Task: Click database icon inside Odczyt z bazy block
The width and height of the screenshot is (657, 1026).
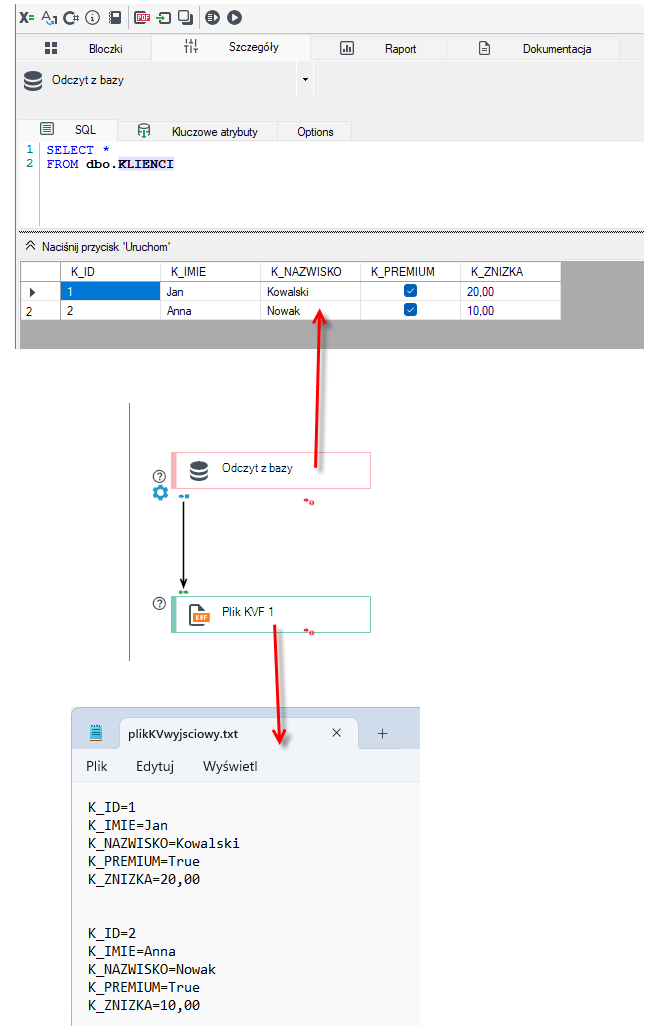Action: (199, 470)
